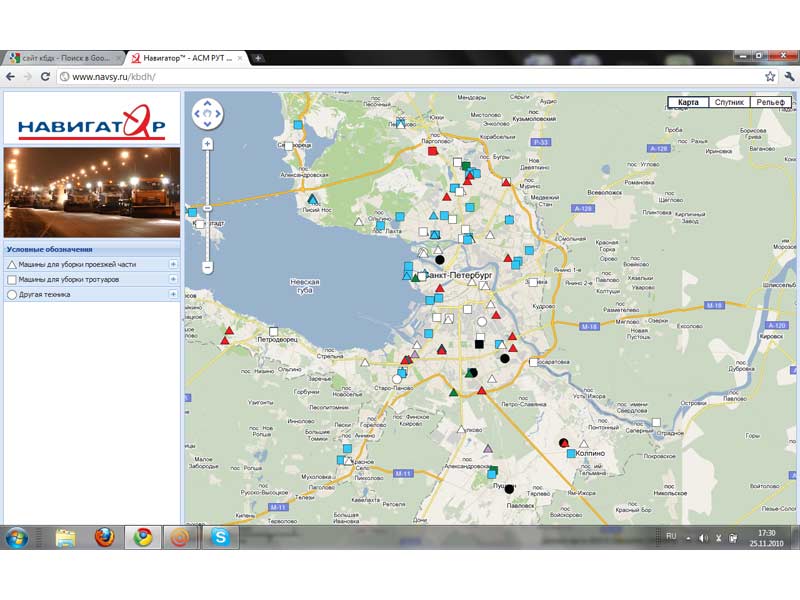This screenshot has height=600, width=800.
Task: Select the Карта map type
Action: point(688,102)
